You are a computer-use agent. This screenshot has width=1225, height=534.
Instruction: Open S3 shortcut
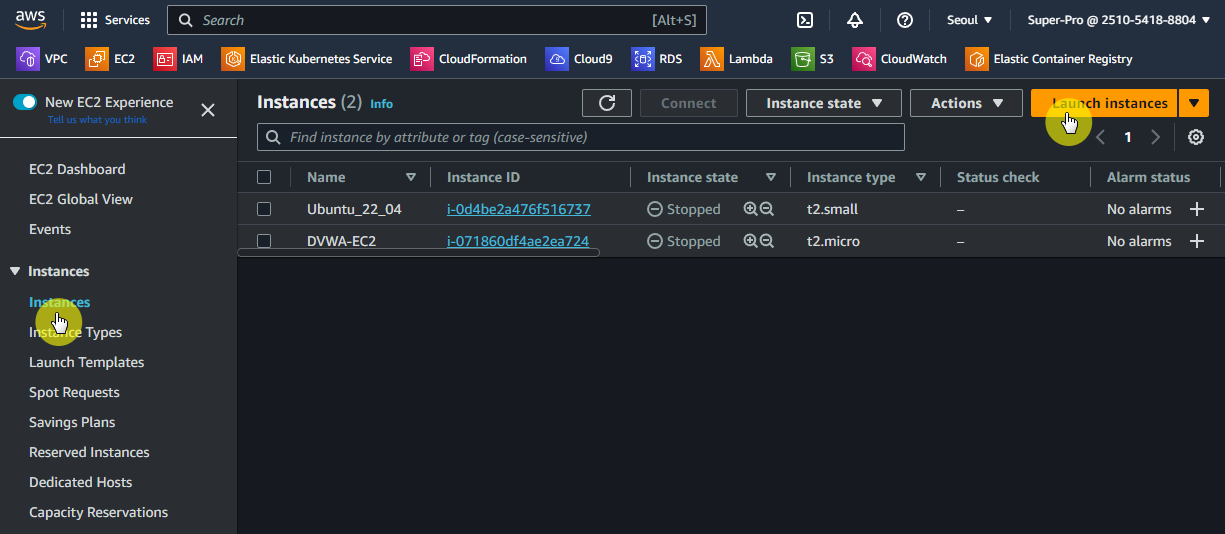[812, 59]
